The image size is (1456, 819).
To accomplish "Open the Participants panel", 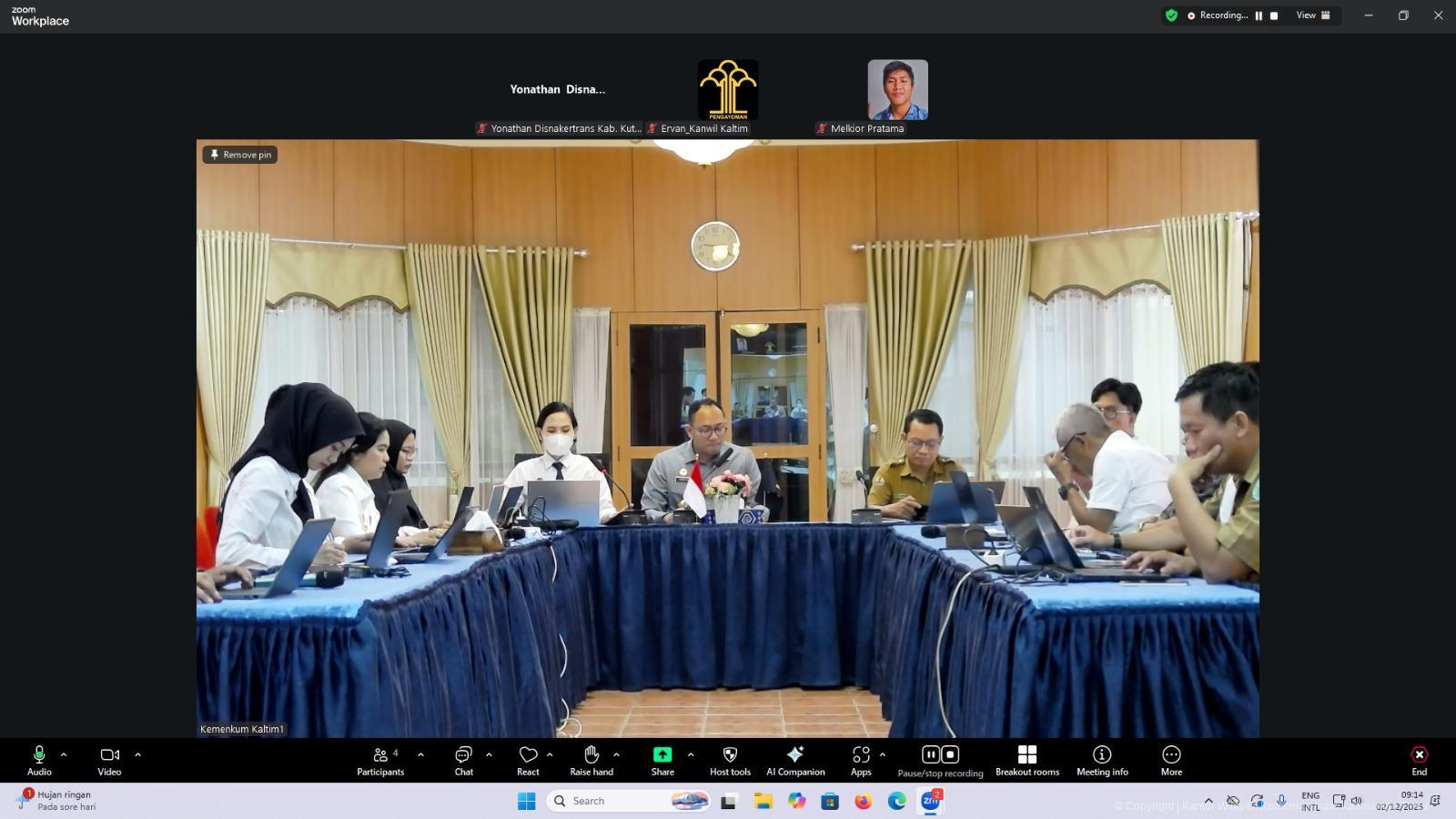I will pyautogui.click(x=380, y=760).
